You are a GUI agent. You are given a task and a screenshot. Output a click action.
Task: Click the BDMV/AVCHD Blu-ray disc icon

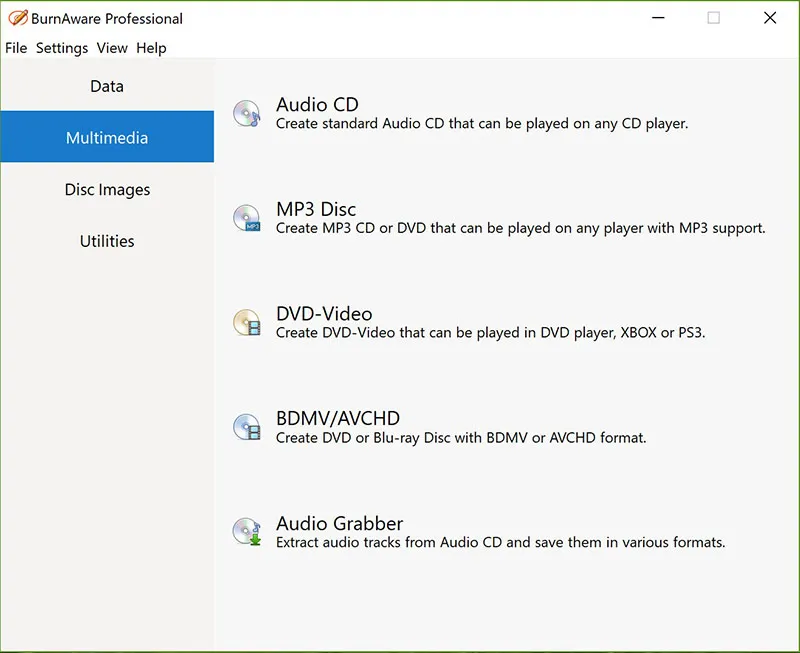pos(247,427)
